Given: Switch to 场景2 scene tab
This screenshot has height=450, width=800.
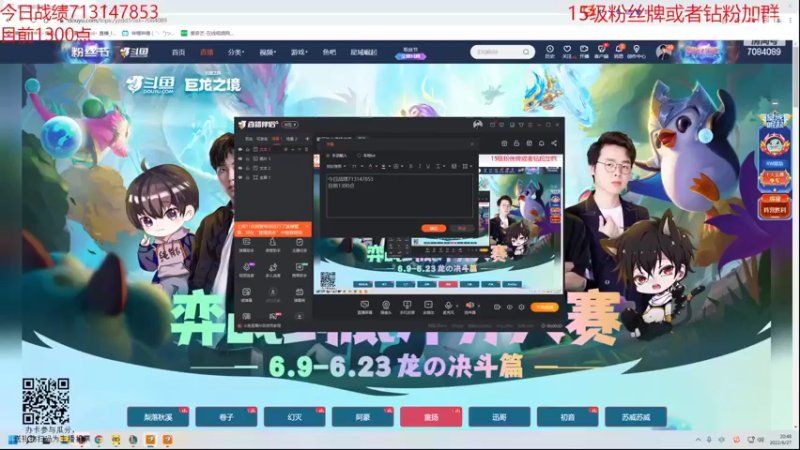Looking at the screenshot, I should pyautogui.click(x=292, y=139).
